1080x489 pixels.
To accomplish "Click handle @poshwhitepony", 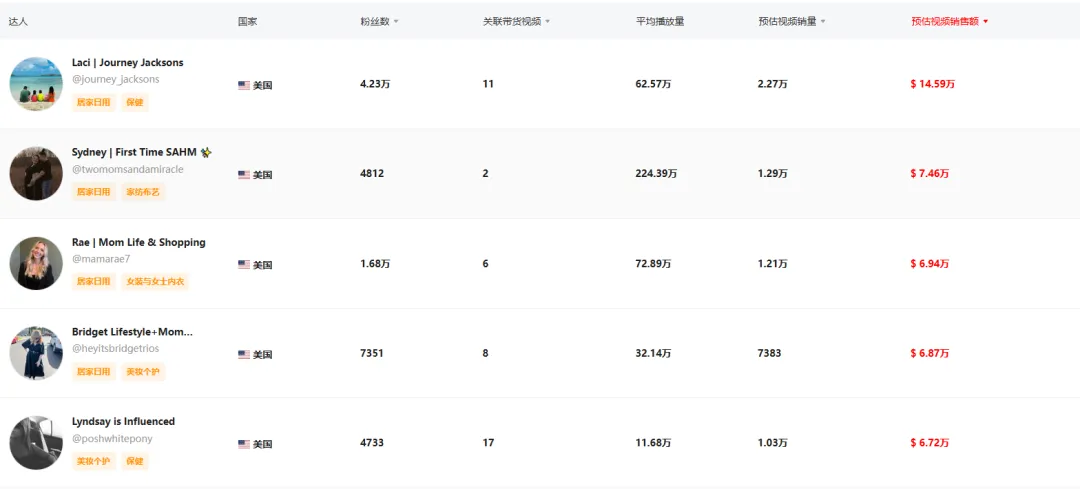I will pos(112,439).
